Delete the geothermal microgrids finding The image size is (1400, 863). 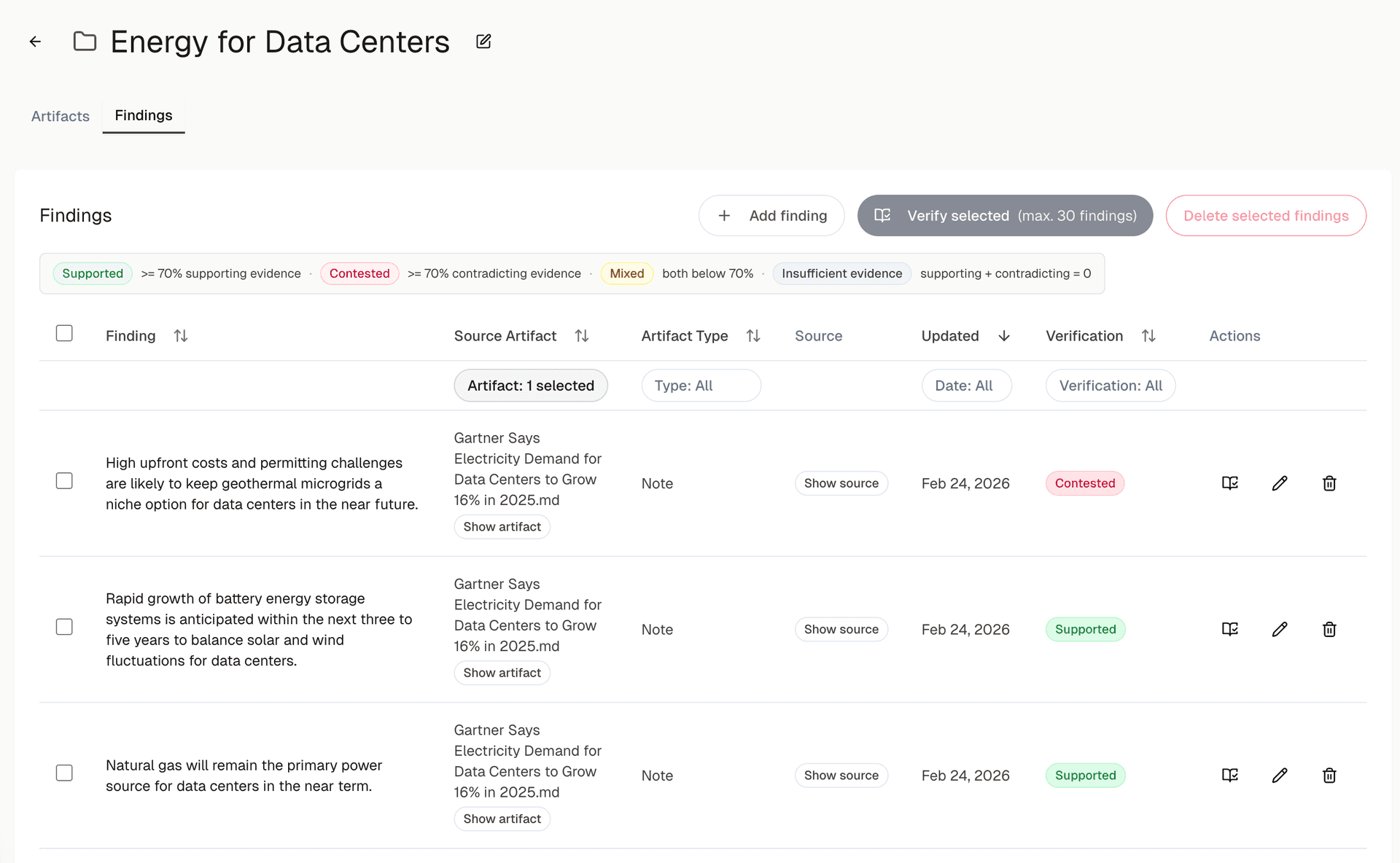tap(1329, 483)
